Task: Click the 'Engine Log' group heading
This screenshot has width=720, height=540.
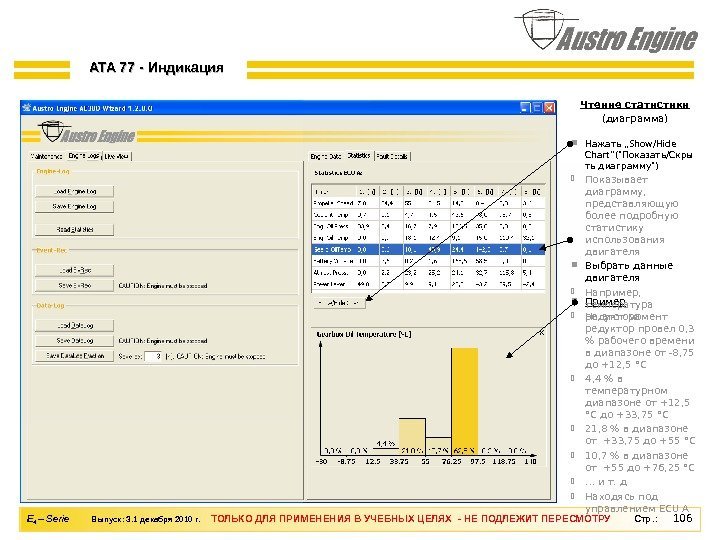Action: (x=53, y=171)
